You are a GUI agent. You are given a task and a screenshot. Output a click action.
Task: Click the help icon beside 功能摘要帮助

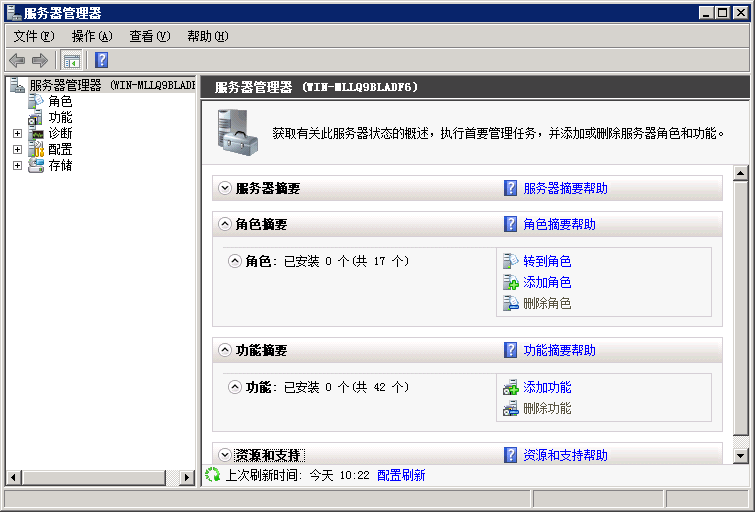tap(510, 350)
